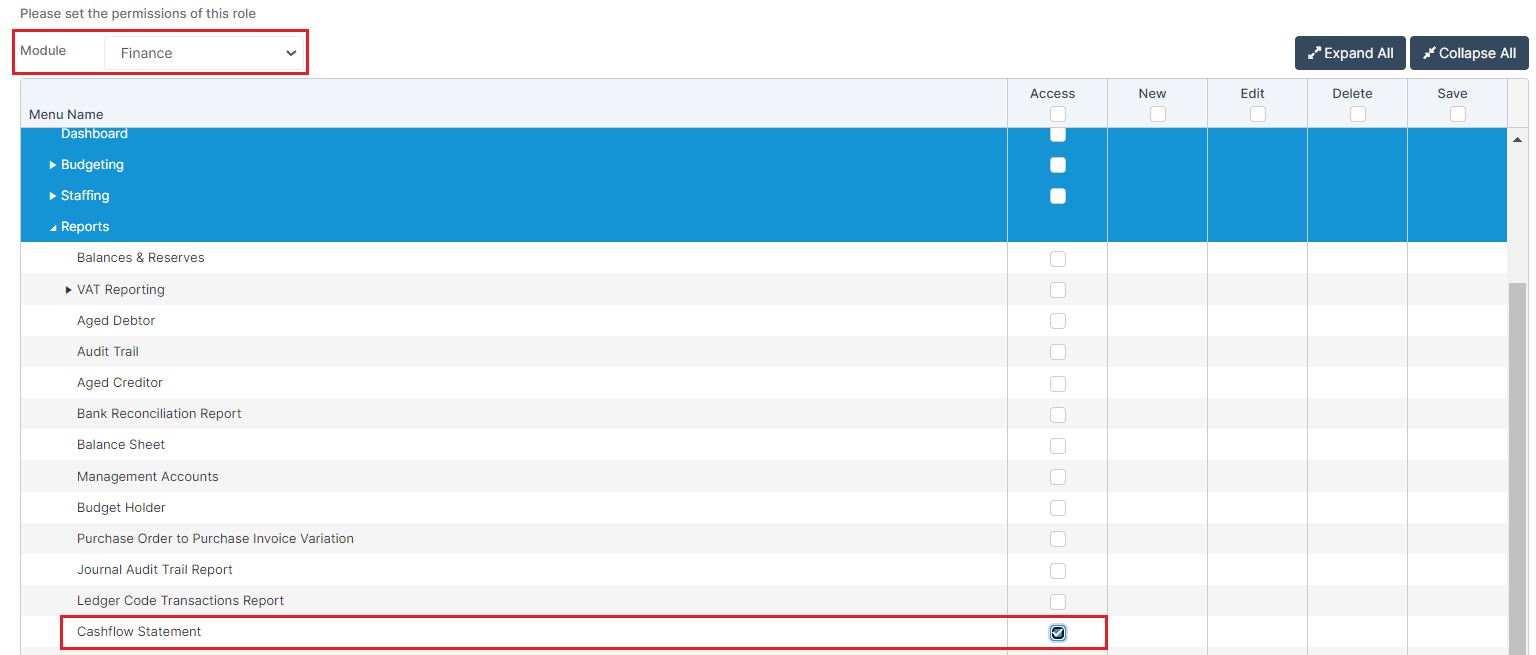Screen dimensions: 1536x655
Task: Toggle the Edit column header checkbox
Action: click(1258, 114)
